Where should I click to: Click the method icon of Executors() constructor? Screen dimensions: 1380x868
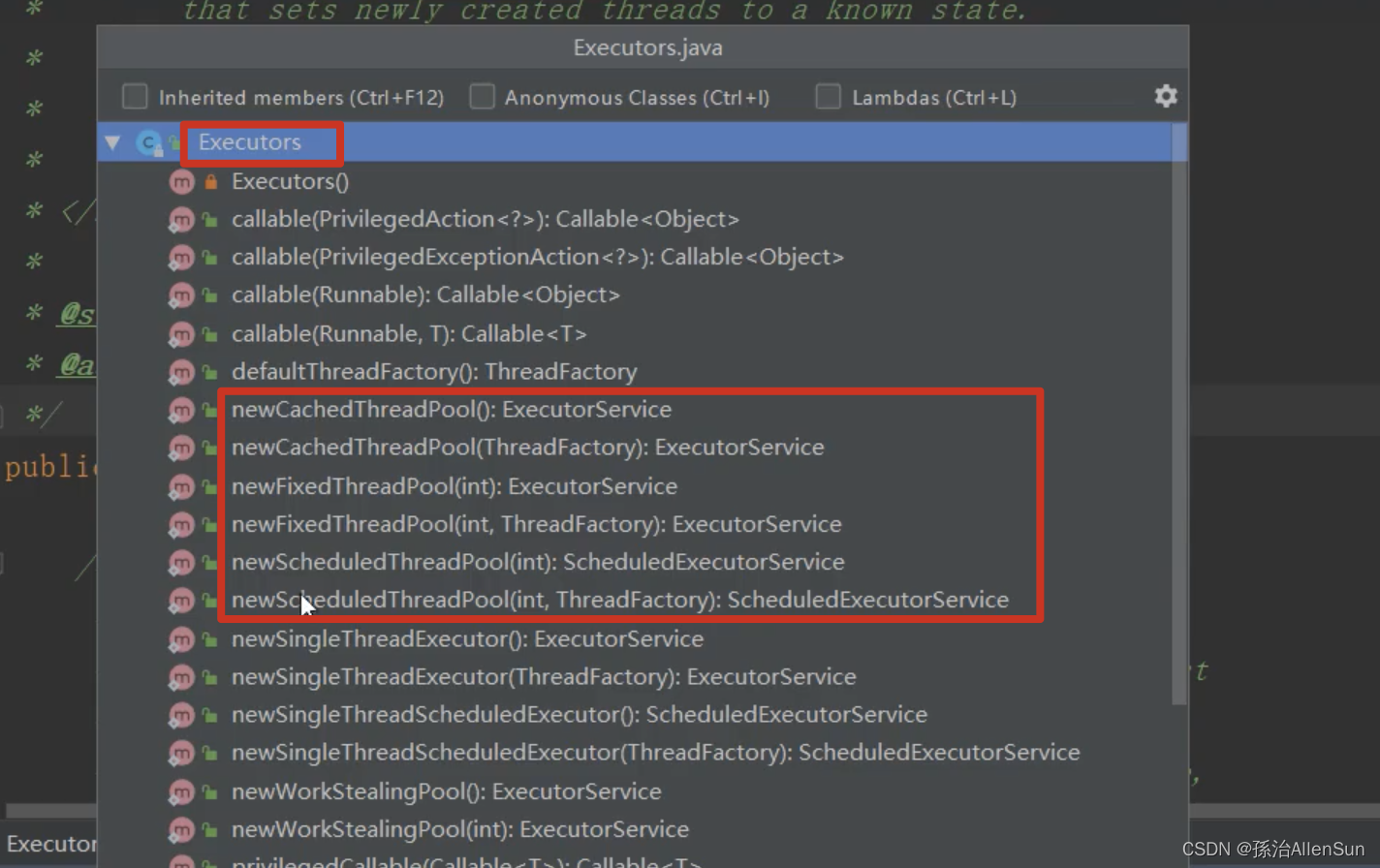click(181, 181)
